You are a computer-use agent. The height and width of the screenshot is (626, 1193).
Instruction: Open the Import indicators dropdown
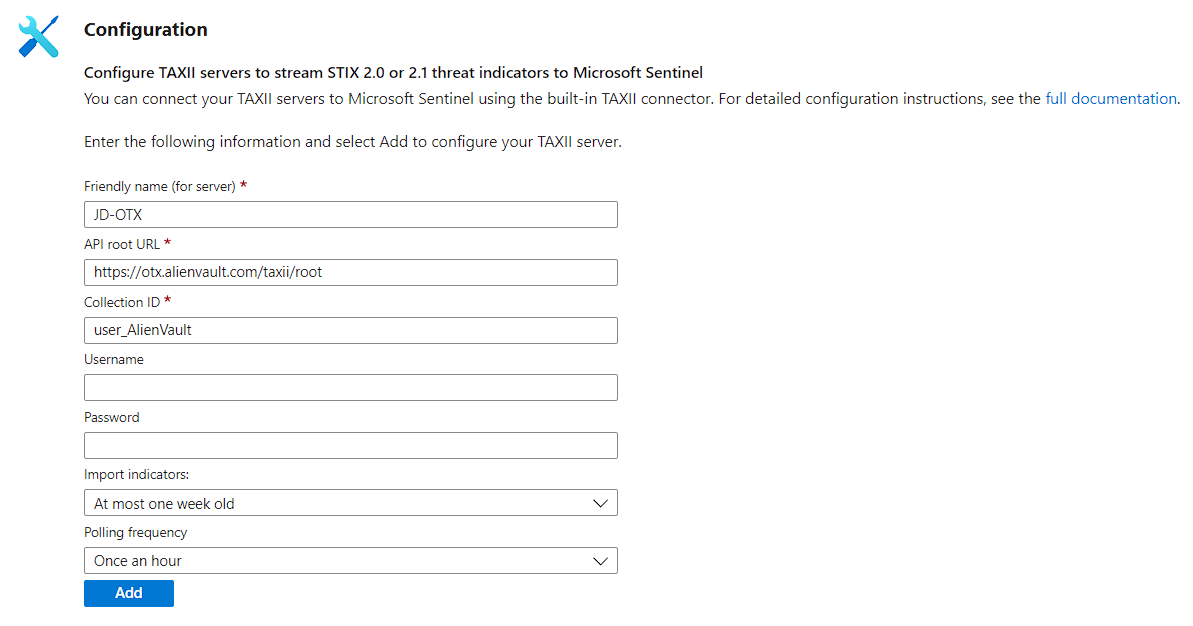click(350, 502)
